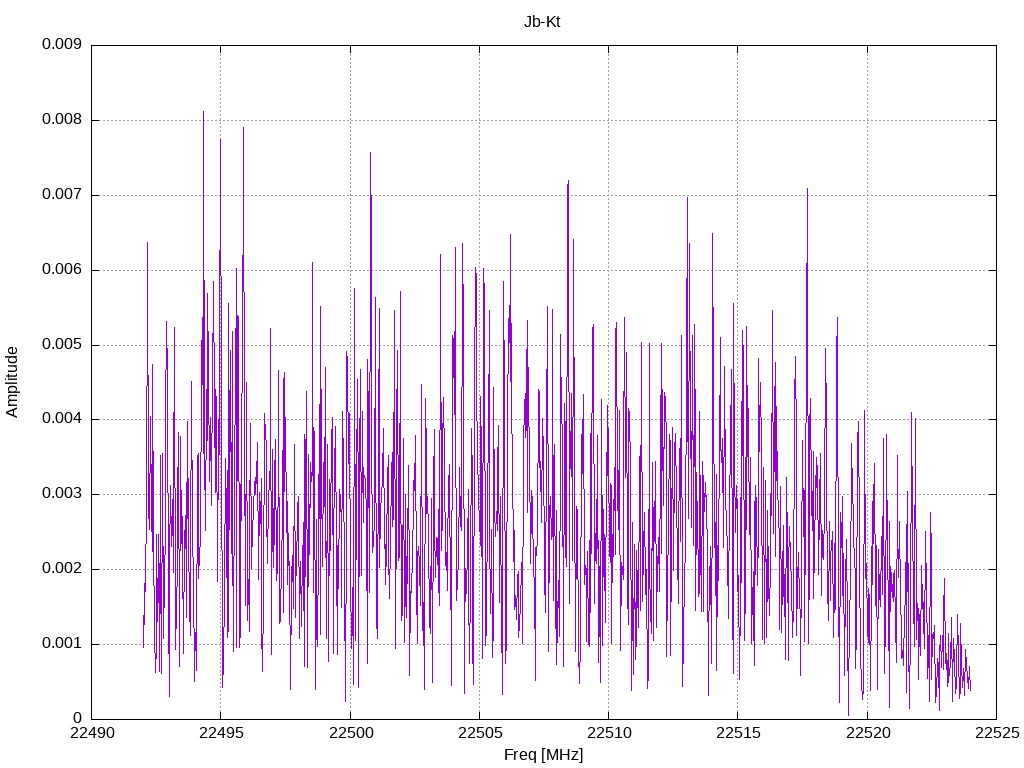The width and height of the screenshot is (1024, 768).
Task: Select the y-axis tick value 0.007
Action: coord(62,195)
